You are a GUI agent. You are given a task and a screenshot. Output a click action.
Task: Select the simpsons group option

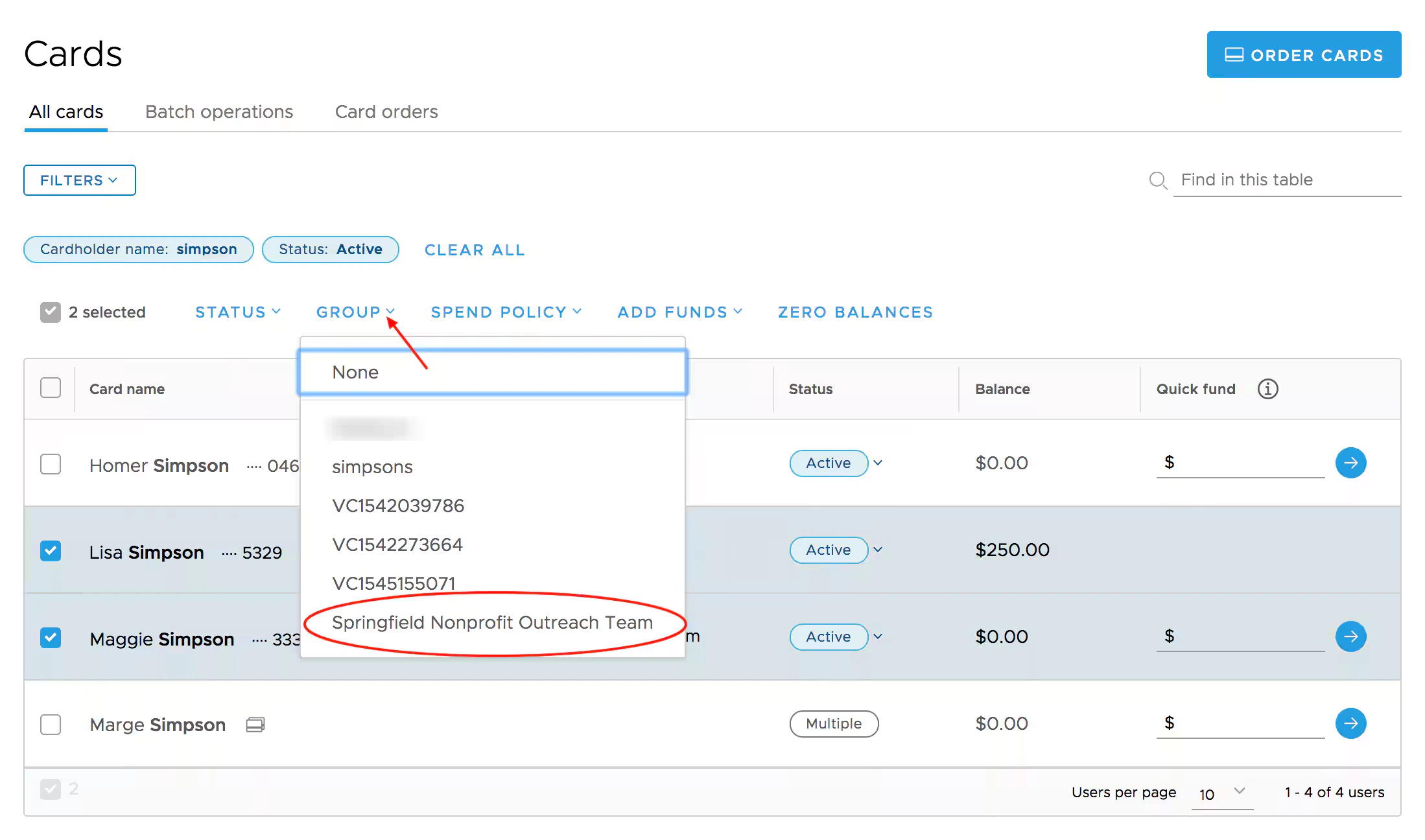372,467
